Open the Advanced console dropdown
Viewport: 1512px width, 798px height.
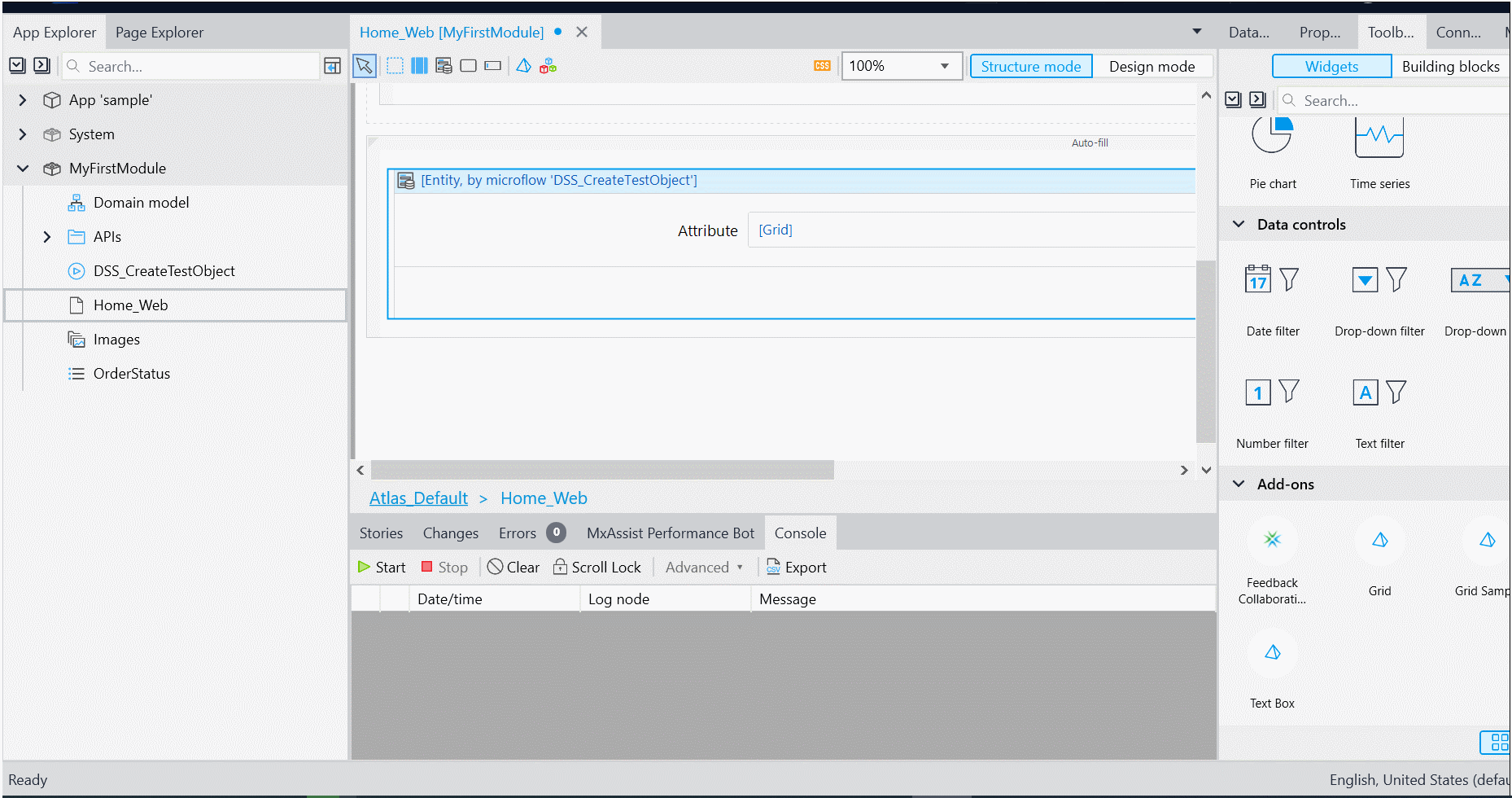(x=704, y=568)
